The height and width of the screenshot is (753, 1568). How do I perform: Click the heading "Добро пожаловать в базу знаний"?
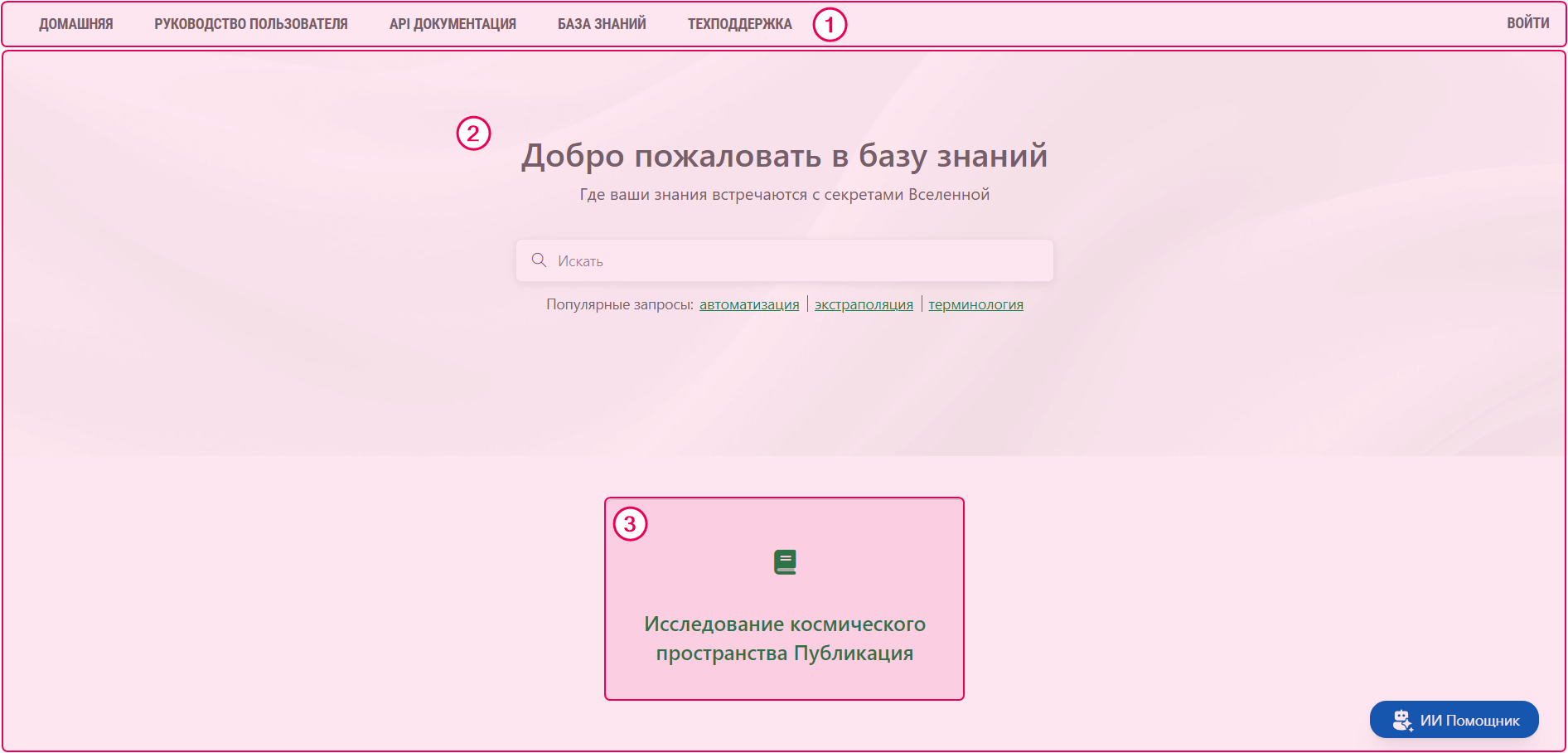pos(784,155)
